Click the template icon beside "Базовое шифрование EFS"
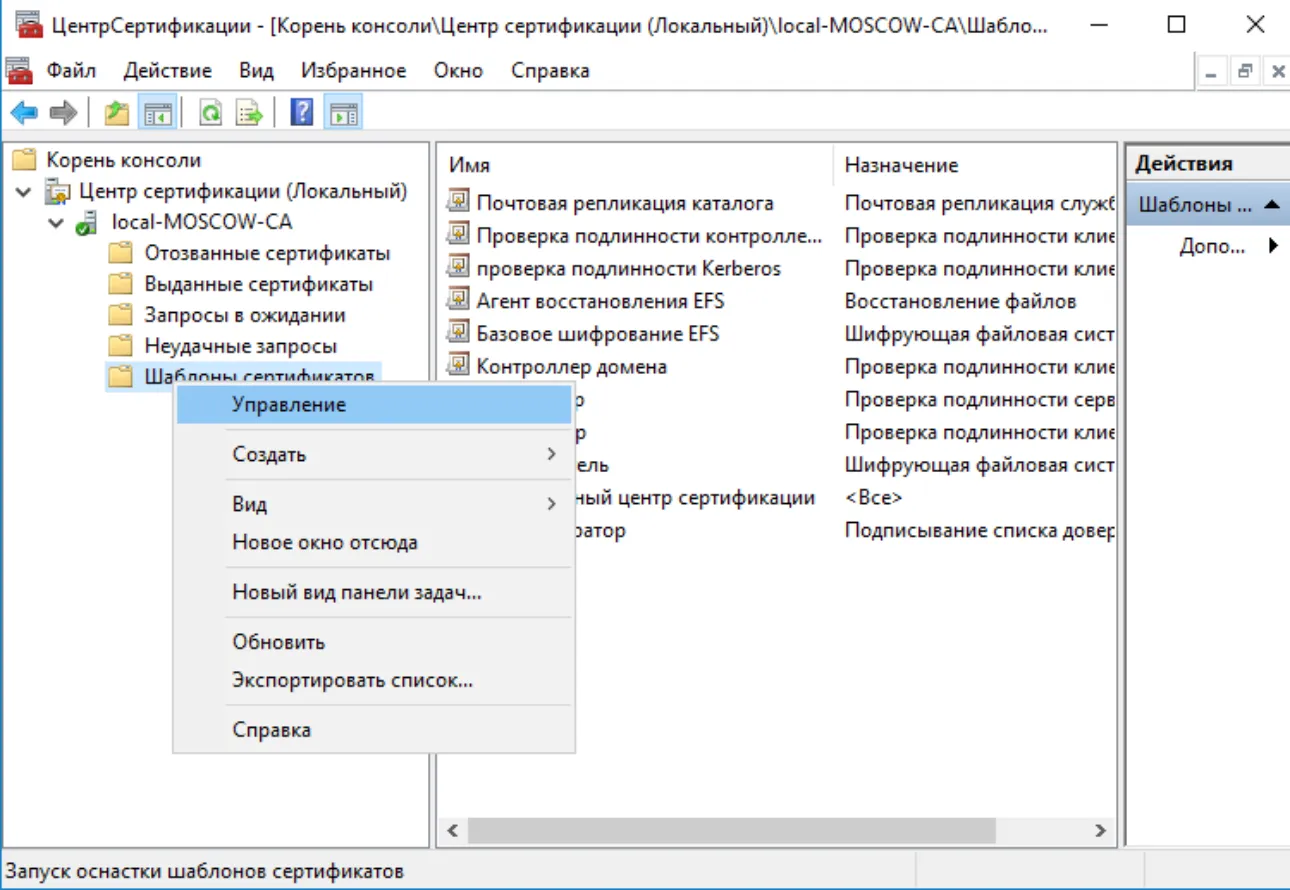This screenshot has width=1290, height=890. tap(458, 334)
